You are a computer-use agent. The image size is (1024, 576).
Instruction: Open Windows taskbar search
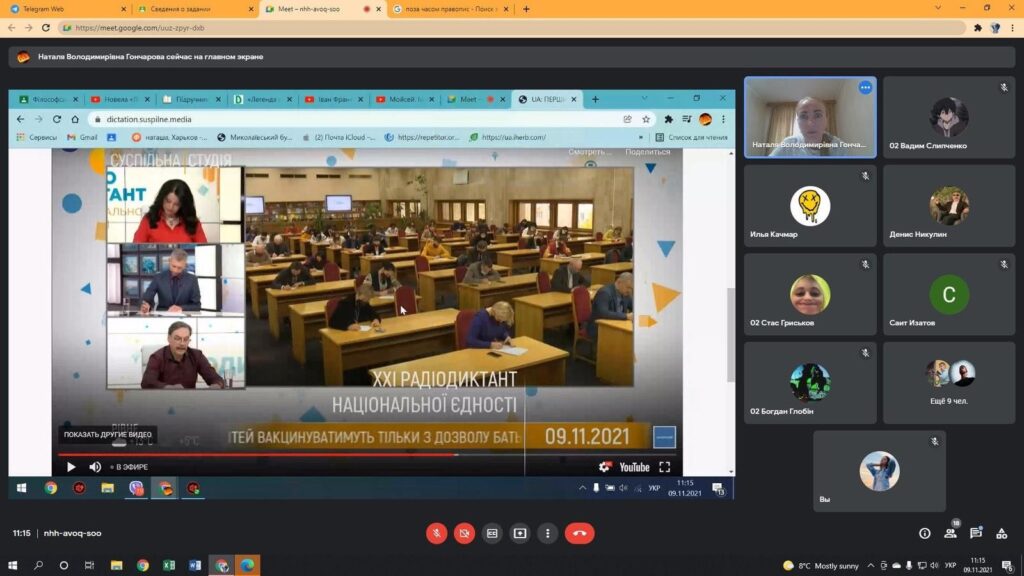38,565
